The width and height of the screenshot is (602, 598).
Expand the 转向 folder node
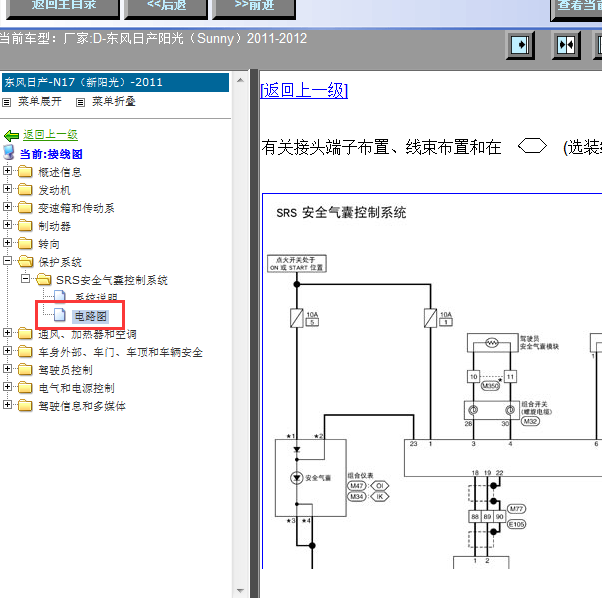coord(7,243)
